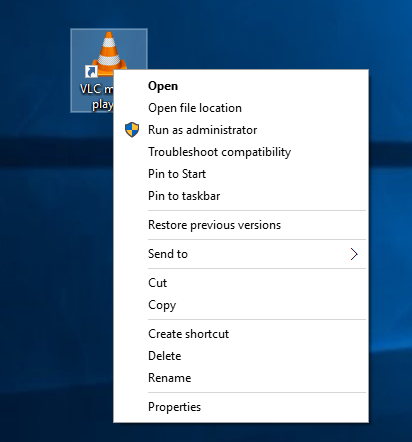The height and width of the screenshot is (442, 412).
Task: Expand the Send to submenu arrow
Action: tap(354, 254)
